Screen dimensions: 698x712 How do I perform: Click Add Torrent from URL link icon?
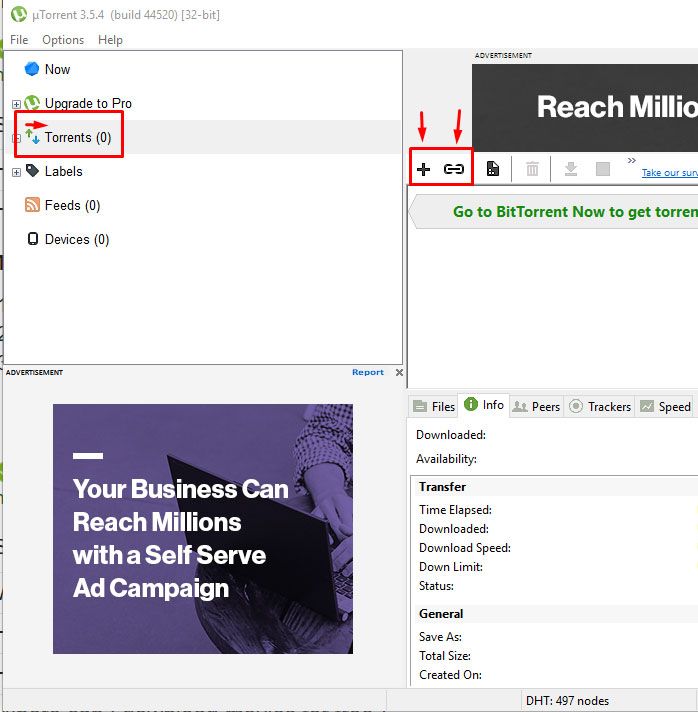[454, 169]
